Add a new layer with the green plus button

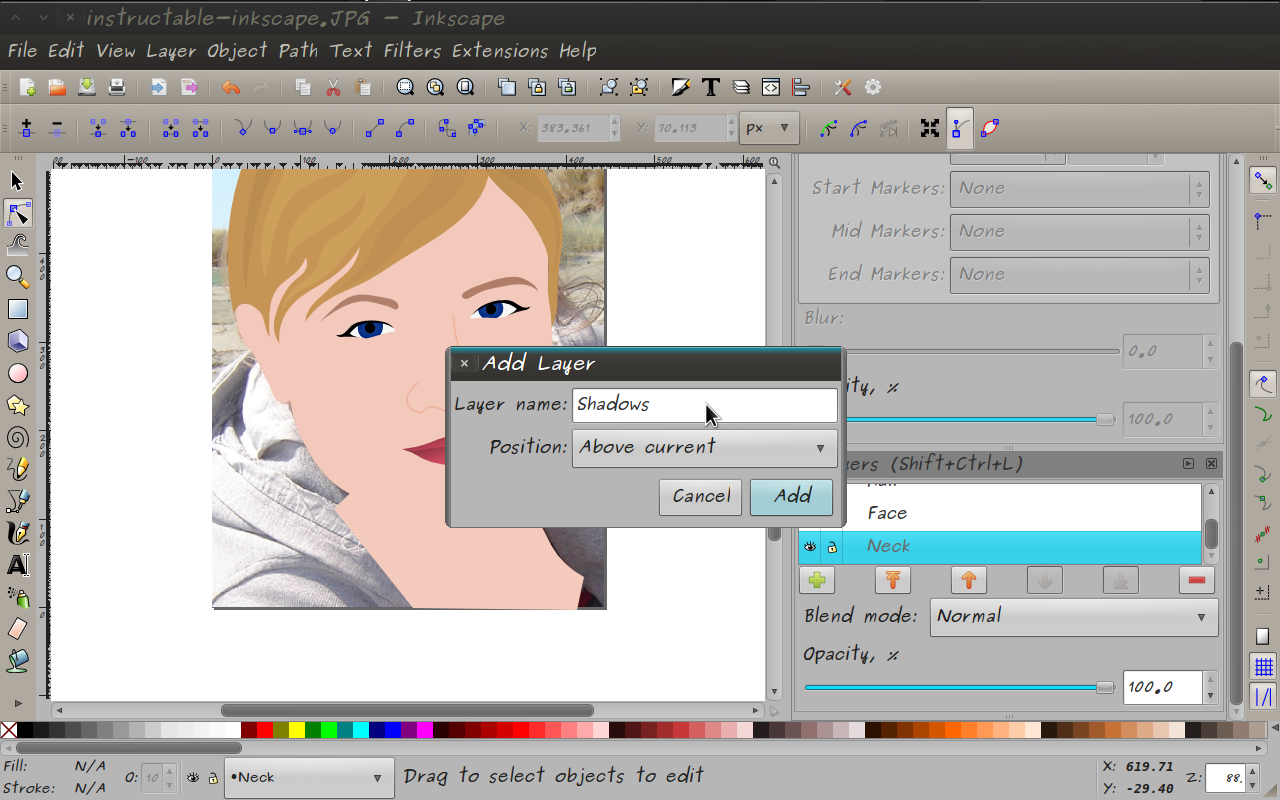coord(817,579)
